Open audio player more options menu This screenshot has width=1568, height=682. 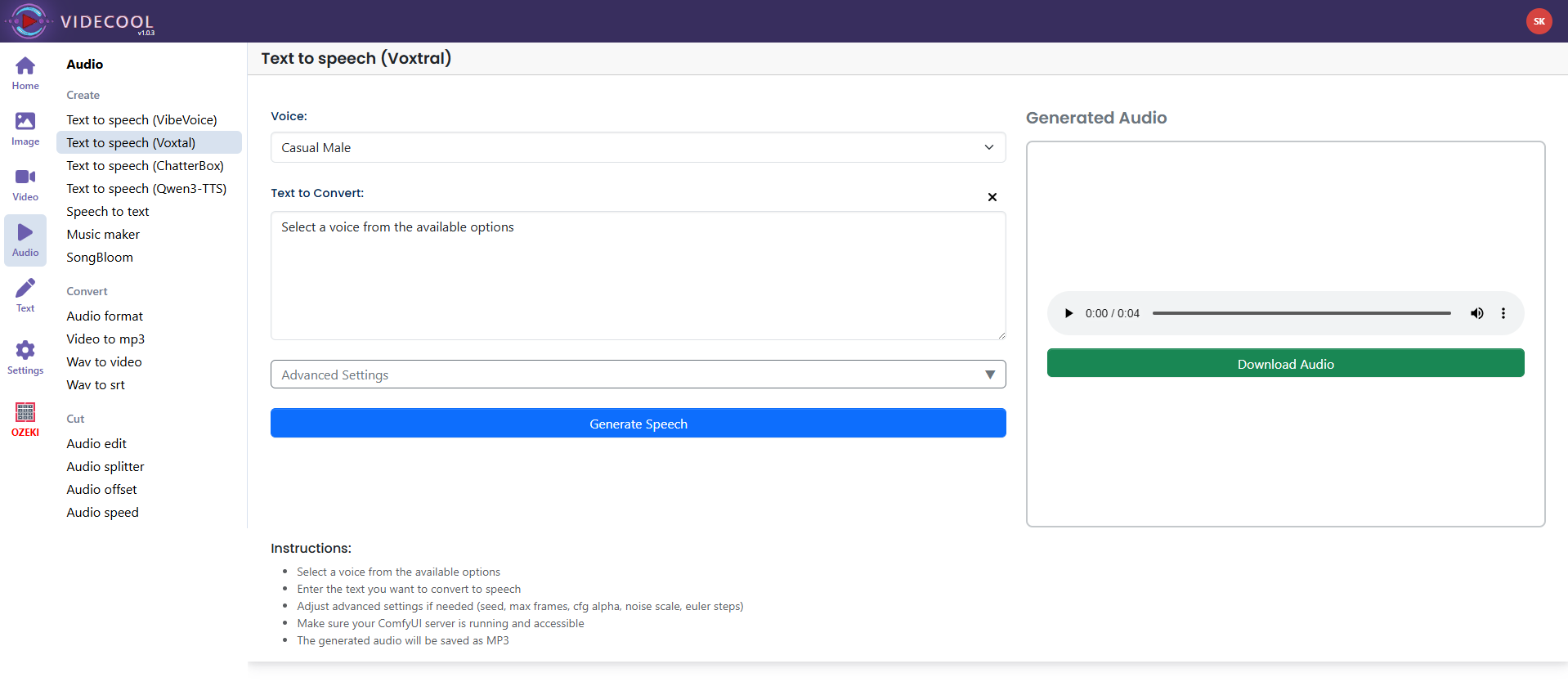click(1503, 313)
